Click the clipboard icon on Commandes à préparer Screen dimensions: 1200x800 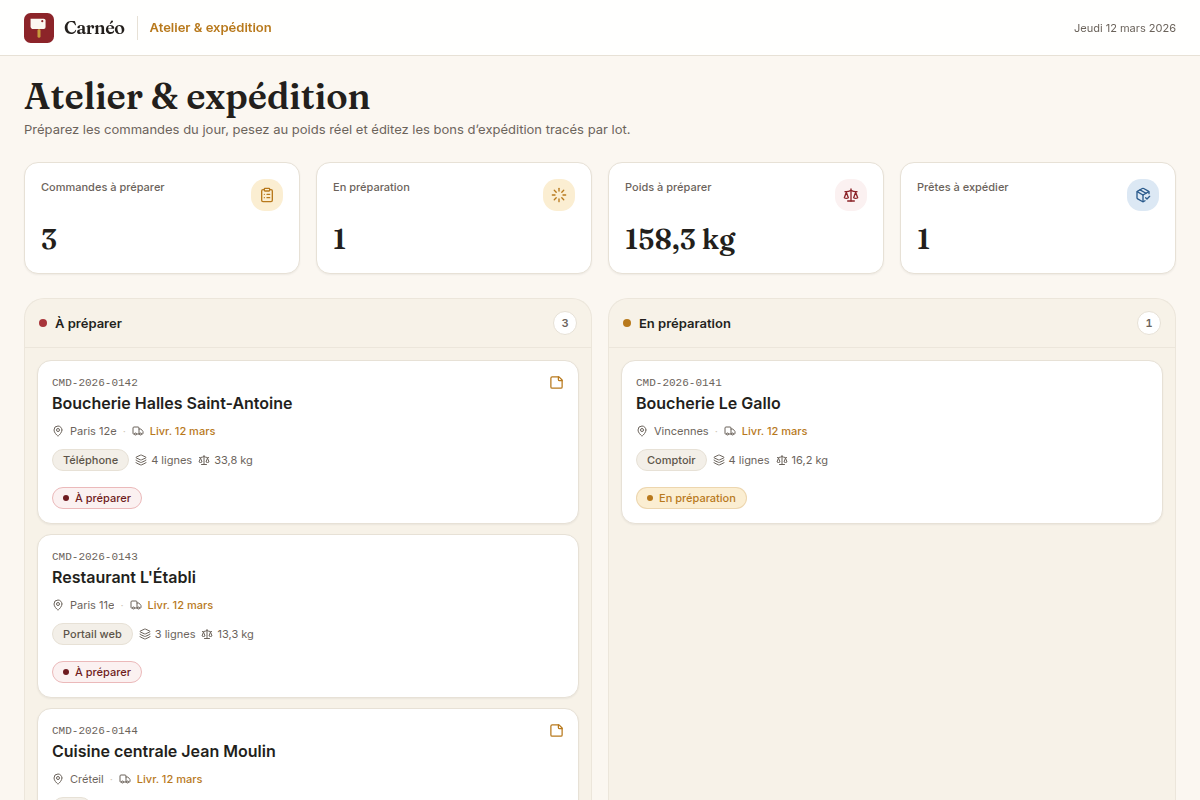pos(267,195)
